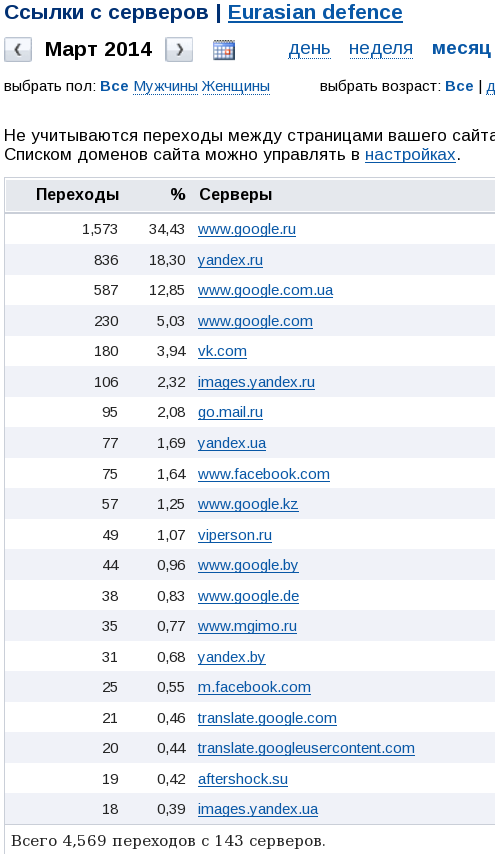Select Все gender filter

[114, 86]
